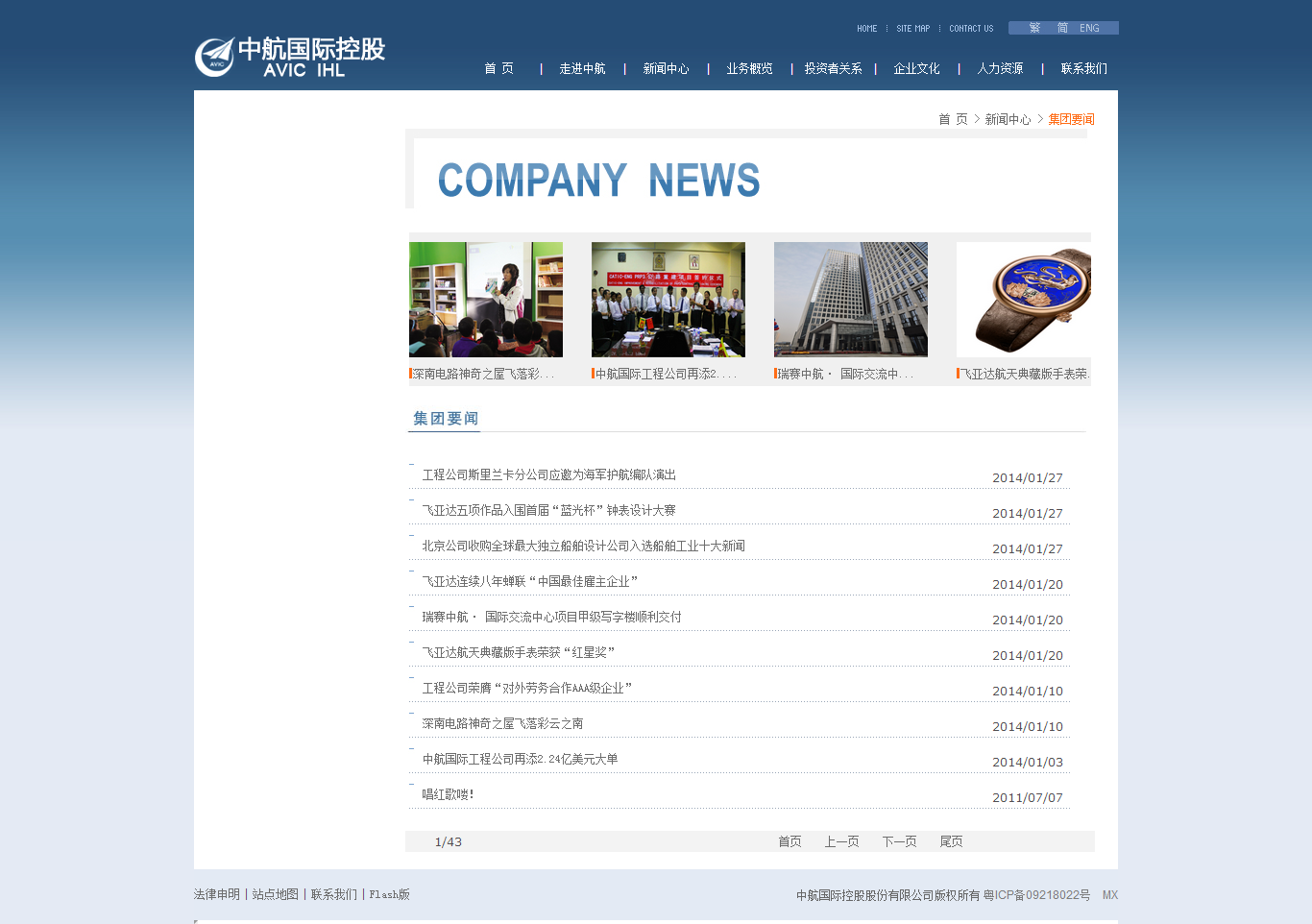Select 首页 in the main navigation
1312x924 pixels.
[498, 68]
